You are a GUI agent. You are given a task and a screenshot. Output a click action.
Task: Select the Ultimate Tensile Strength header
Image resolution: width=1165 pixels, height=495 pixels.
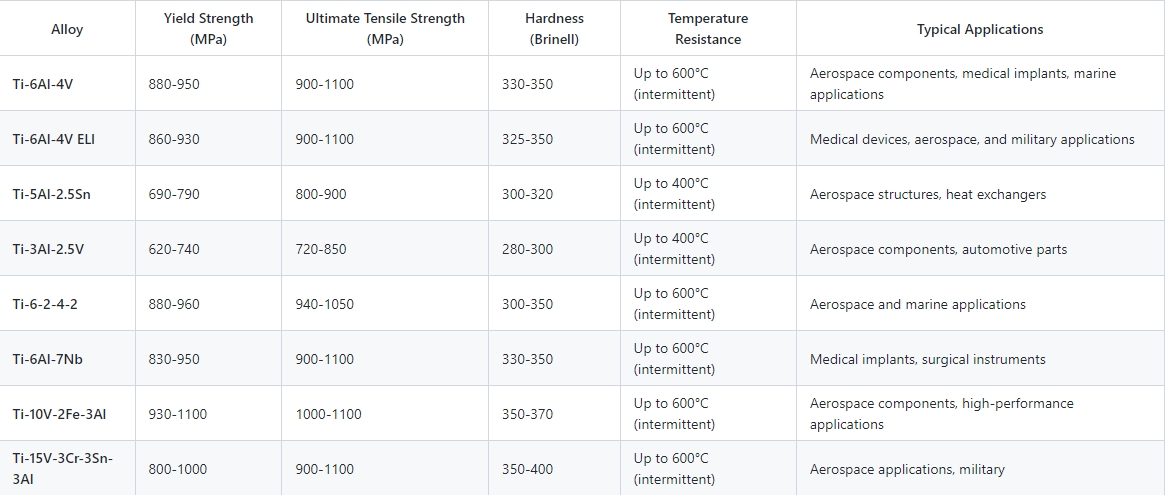pyautogui.click(x=385, y=29)
